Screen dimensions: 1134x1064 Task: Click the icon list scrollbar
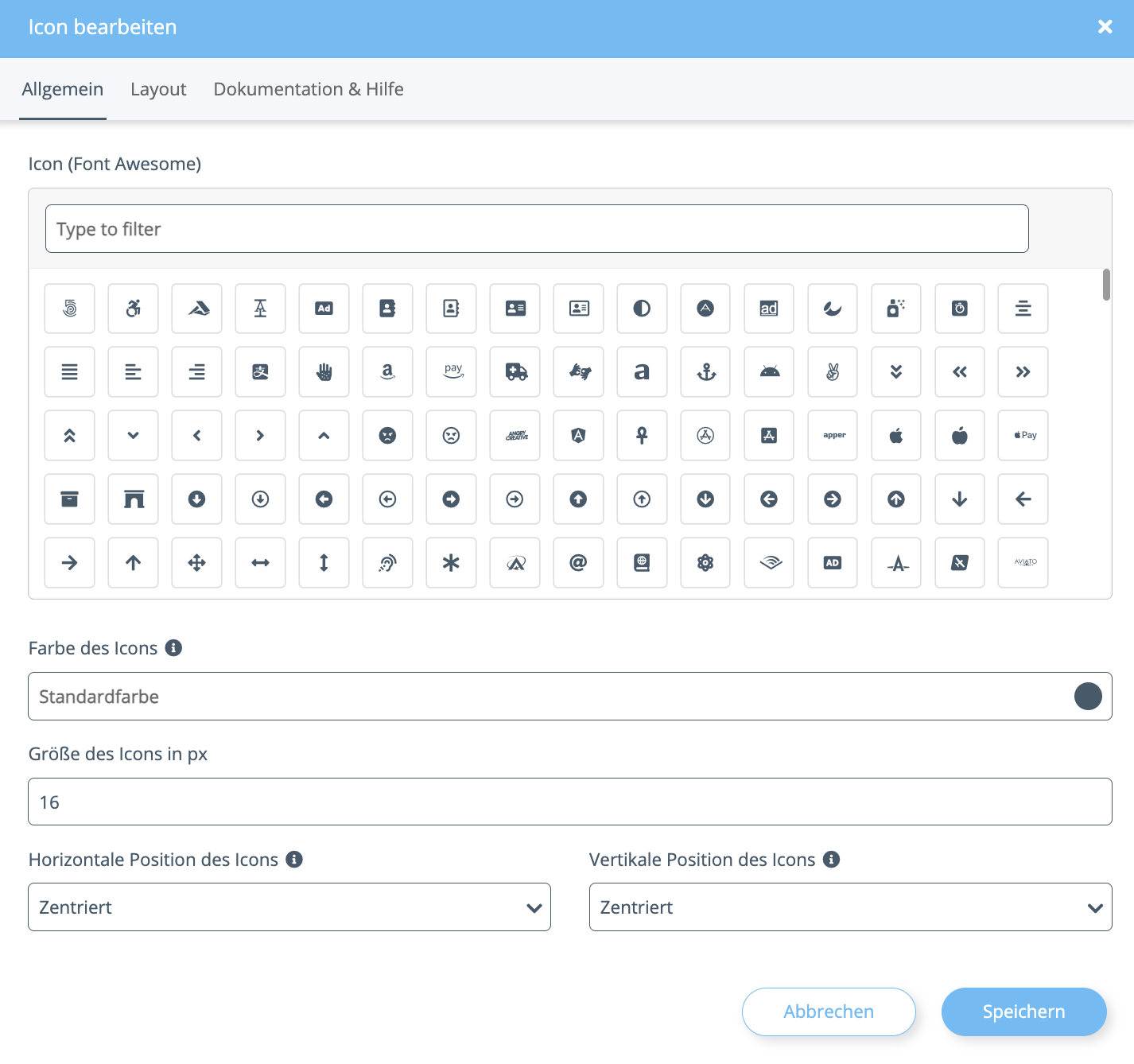pos(1106,285)
